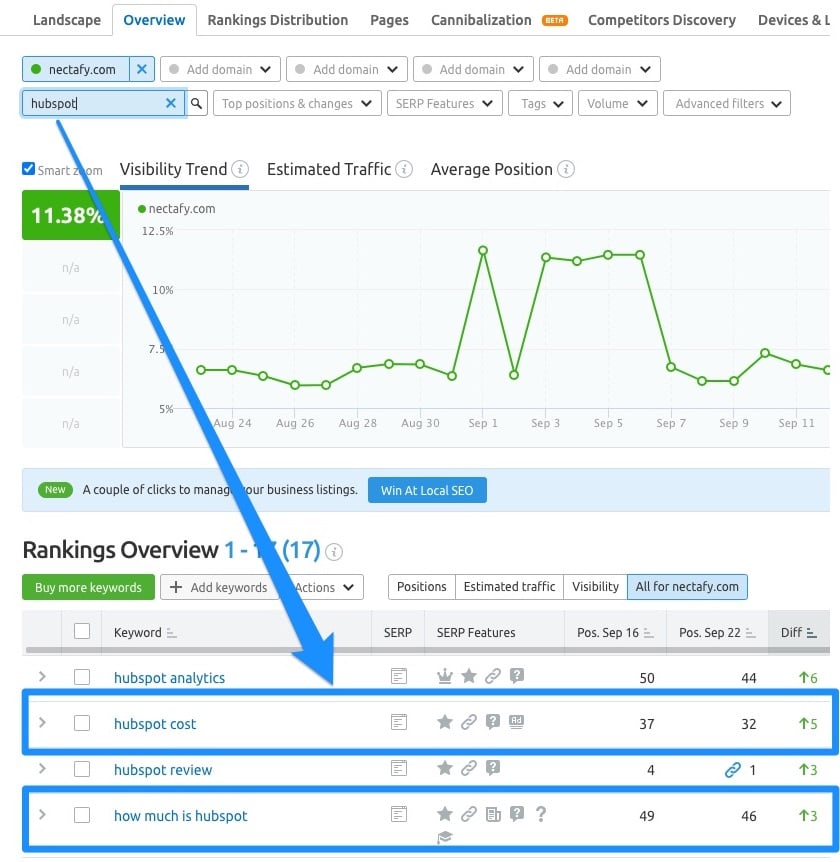Click the graduation cap icon for how much is hubspot
This screenshot has height=862, width=840.
(x=445, y=837)
